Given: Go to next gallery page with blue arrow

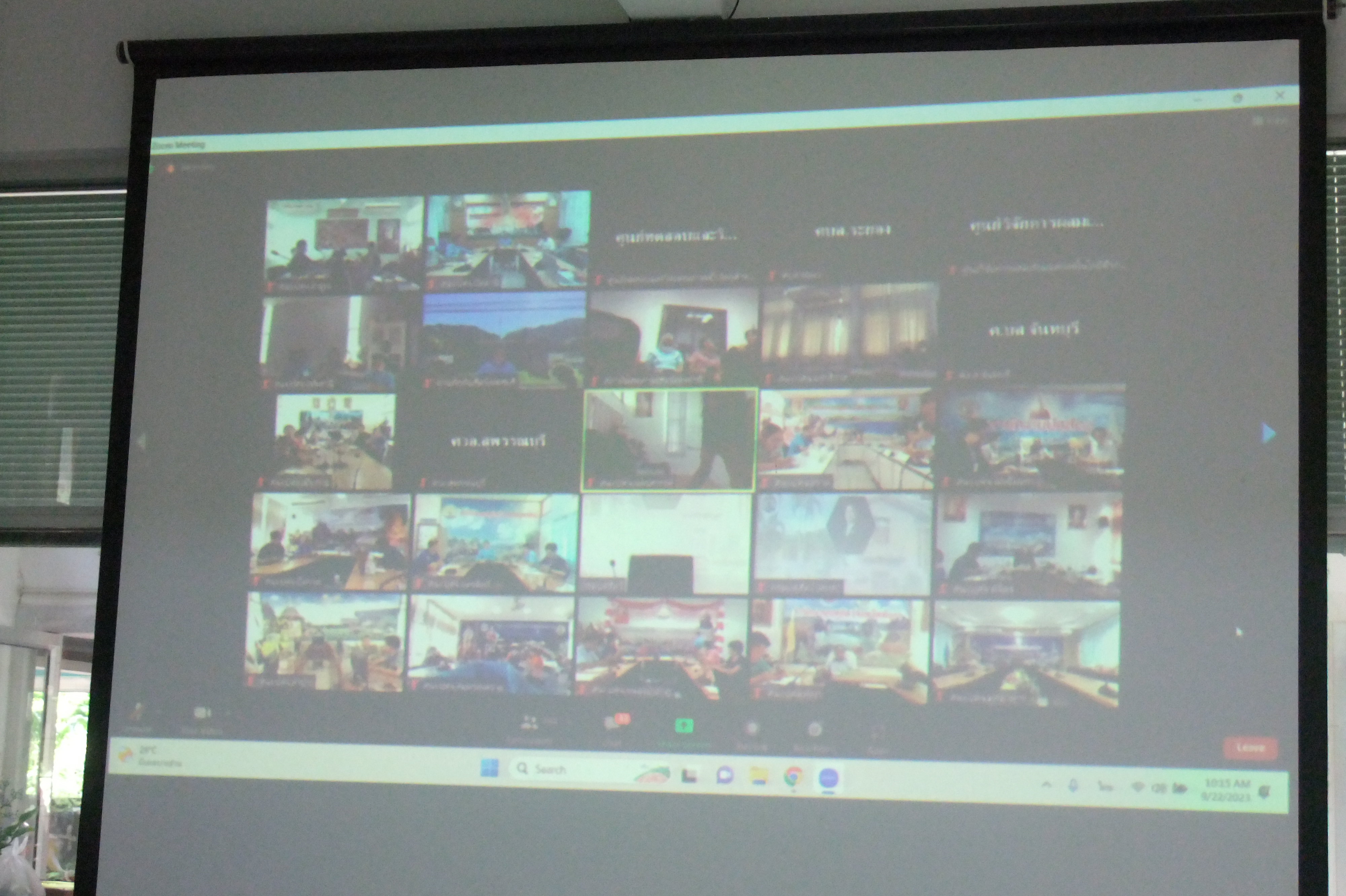Looking at the screenshot, I should click(x=1268, y=434).
